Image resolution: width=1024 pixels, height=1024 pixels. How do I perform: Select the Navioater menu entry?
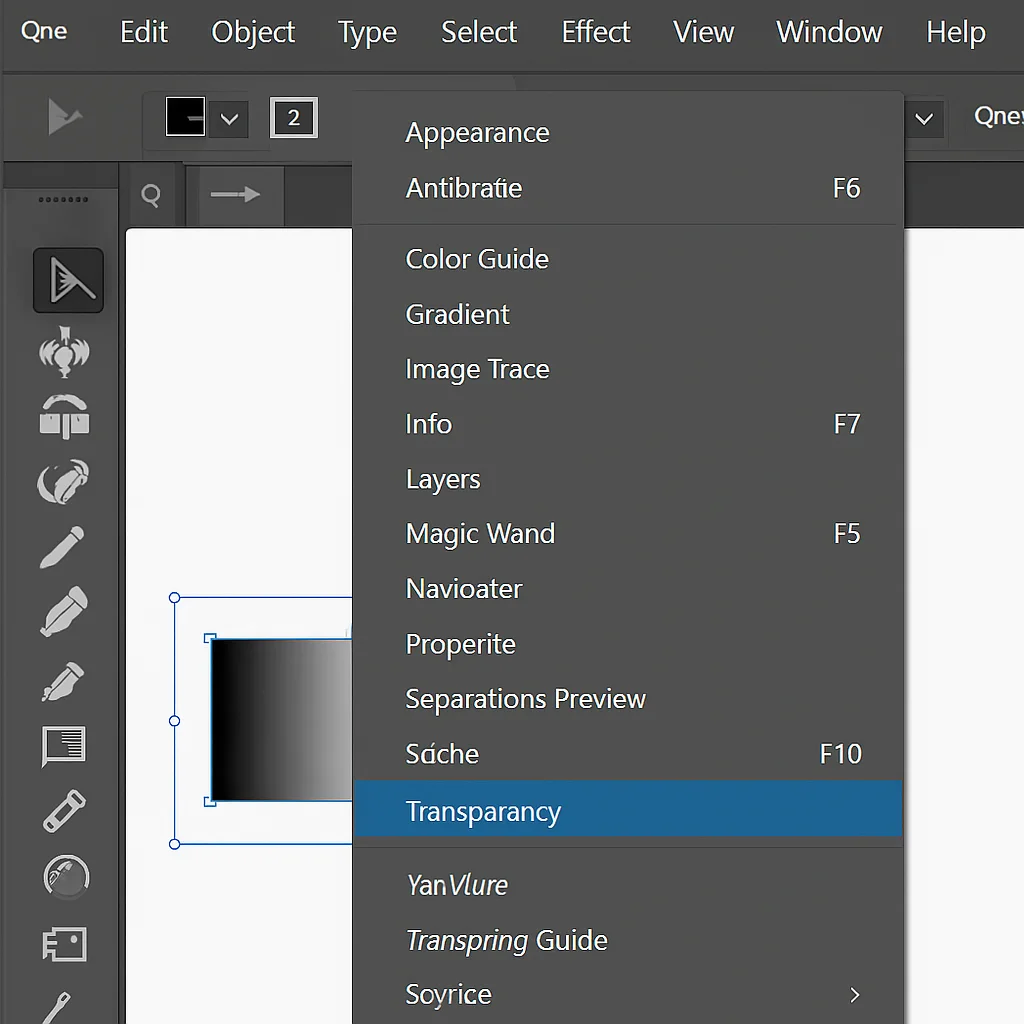[x=628, y=588]
